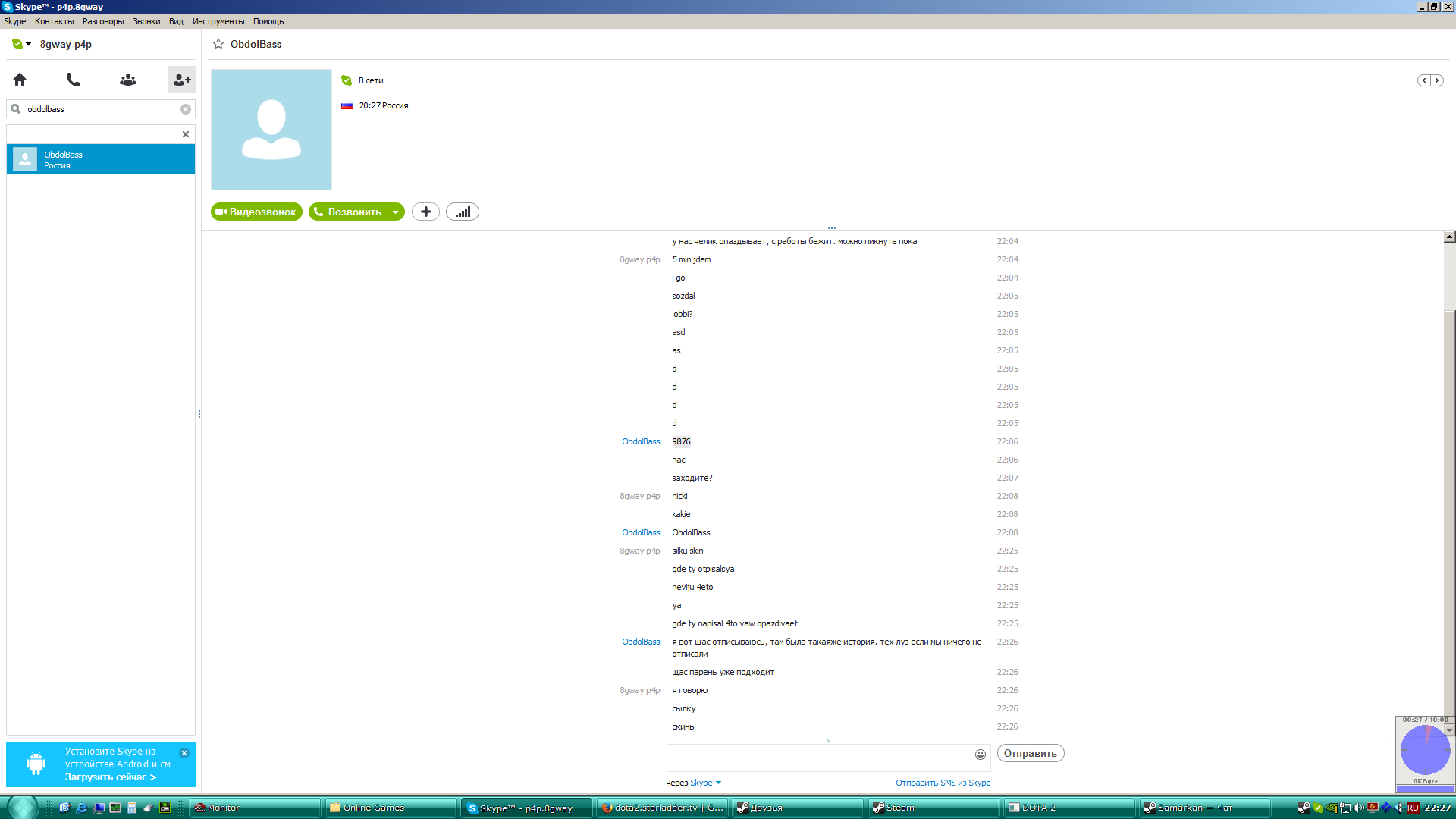Click the chat scrollbar up arrow
This screenshot has width=1456, height=819.
pos(1449,237)
